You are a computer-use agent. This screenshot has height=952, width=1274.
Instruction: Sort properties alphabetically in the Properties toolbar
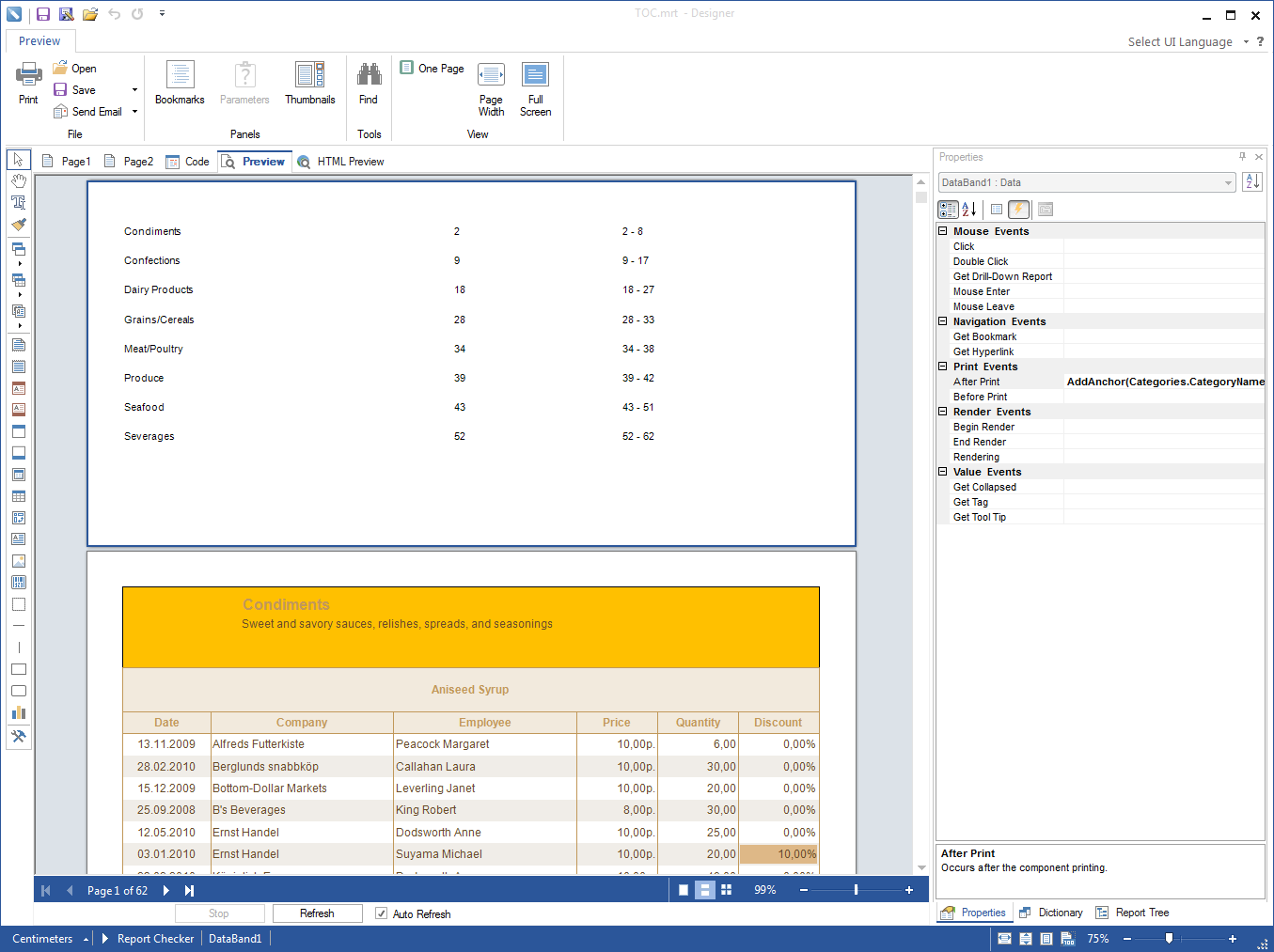[x=969, y=210]
